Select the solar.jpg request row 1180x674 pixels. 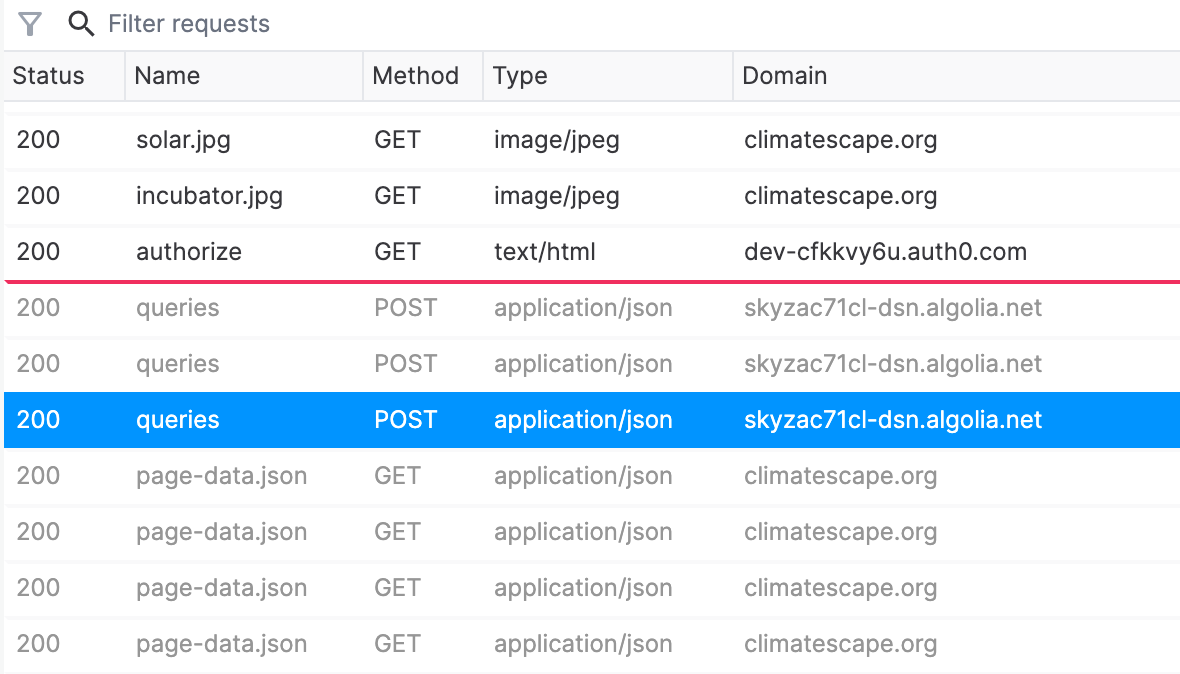[x=592, y=141]
